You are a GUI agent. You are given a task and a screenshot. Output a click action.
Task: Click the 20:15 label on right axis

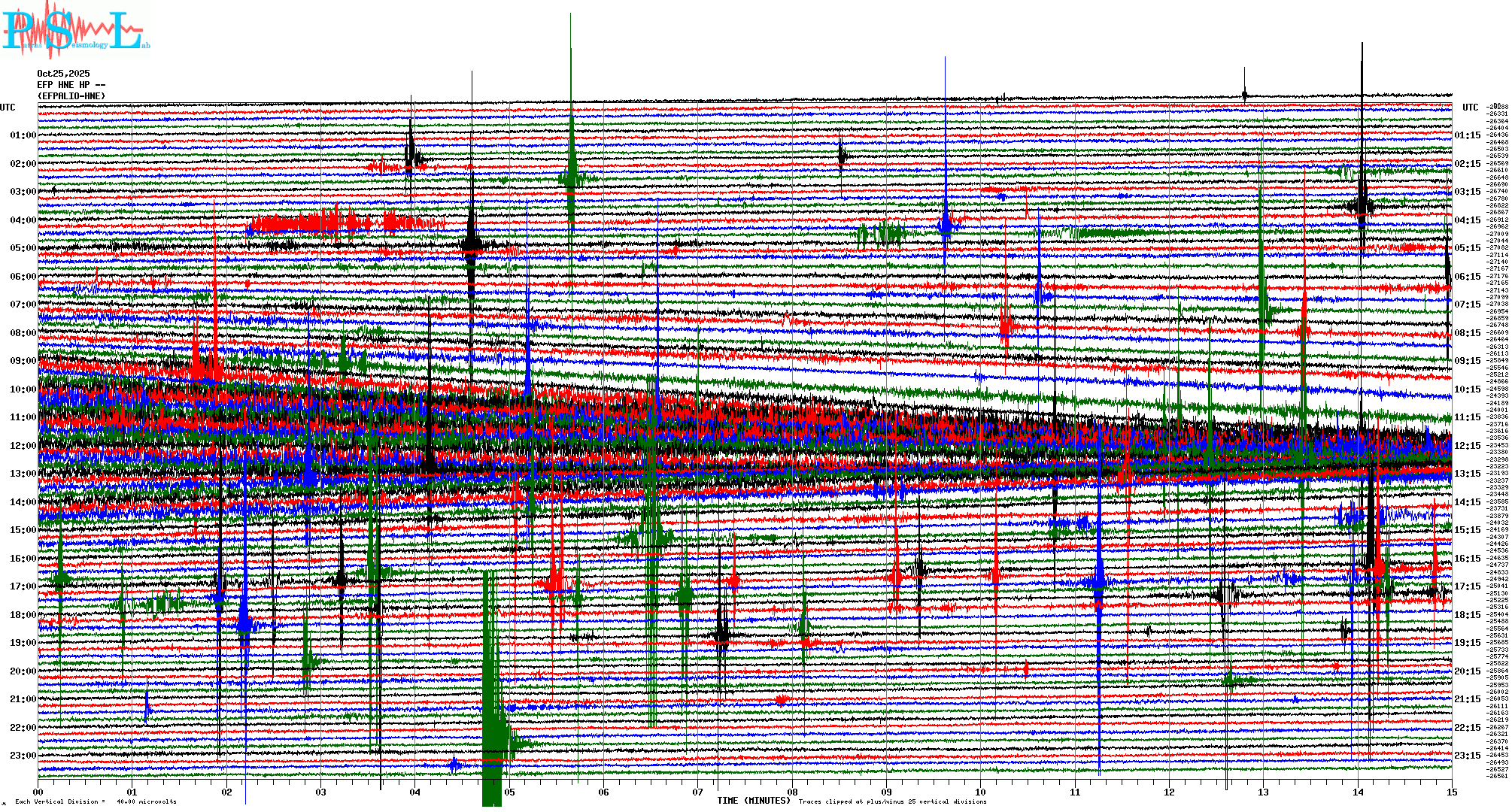[x=1467, y=671]
